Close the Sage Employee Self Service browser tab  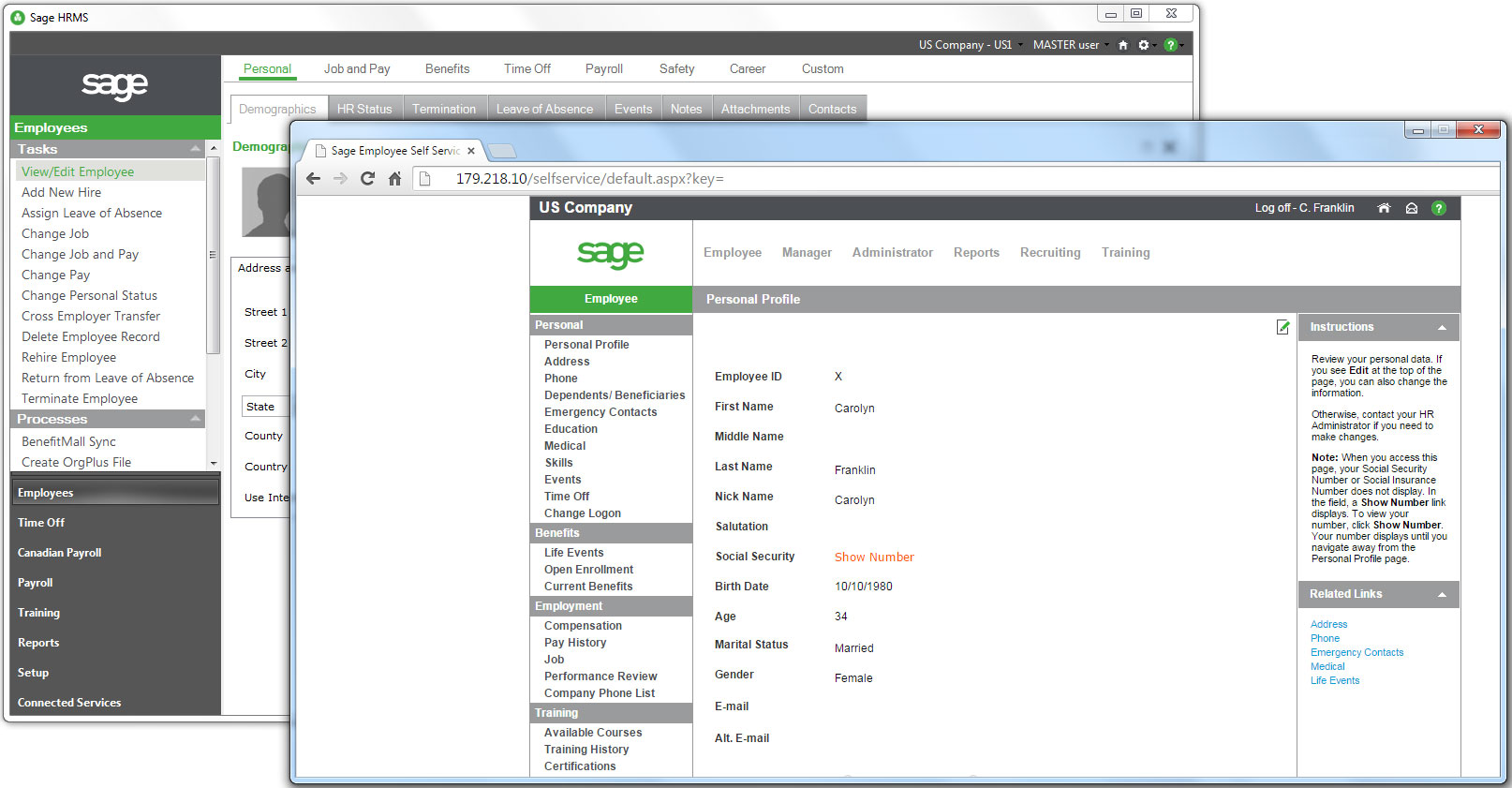471,151
